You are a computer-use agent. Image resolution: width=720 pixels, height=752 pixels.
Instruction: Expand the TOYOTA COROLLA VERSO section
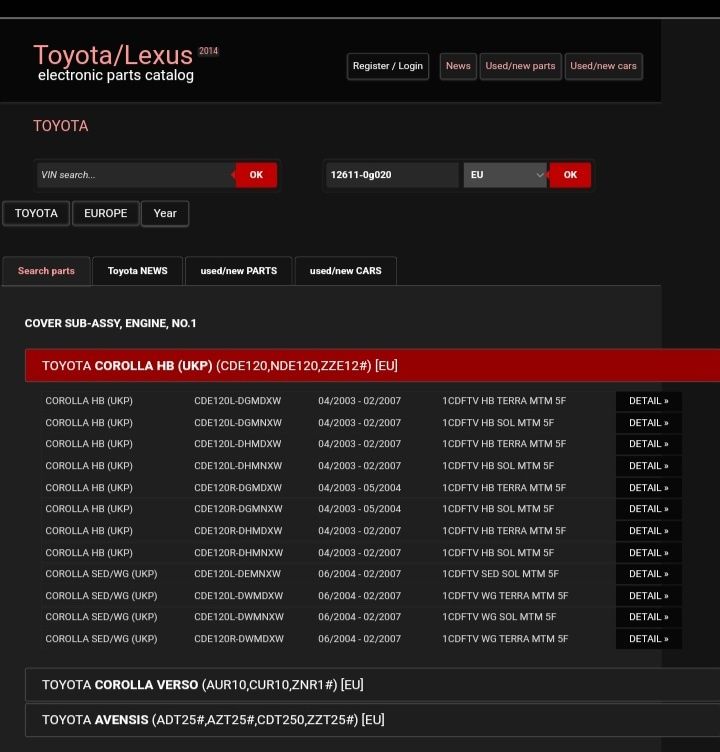(372, 685)
